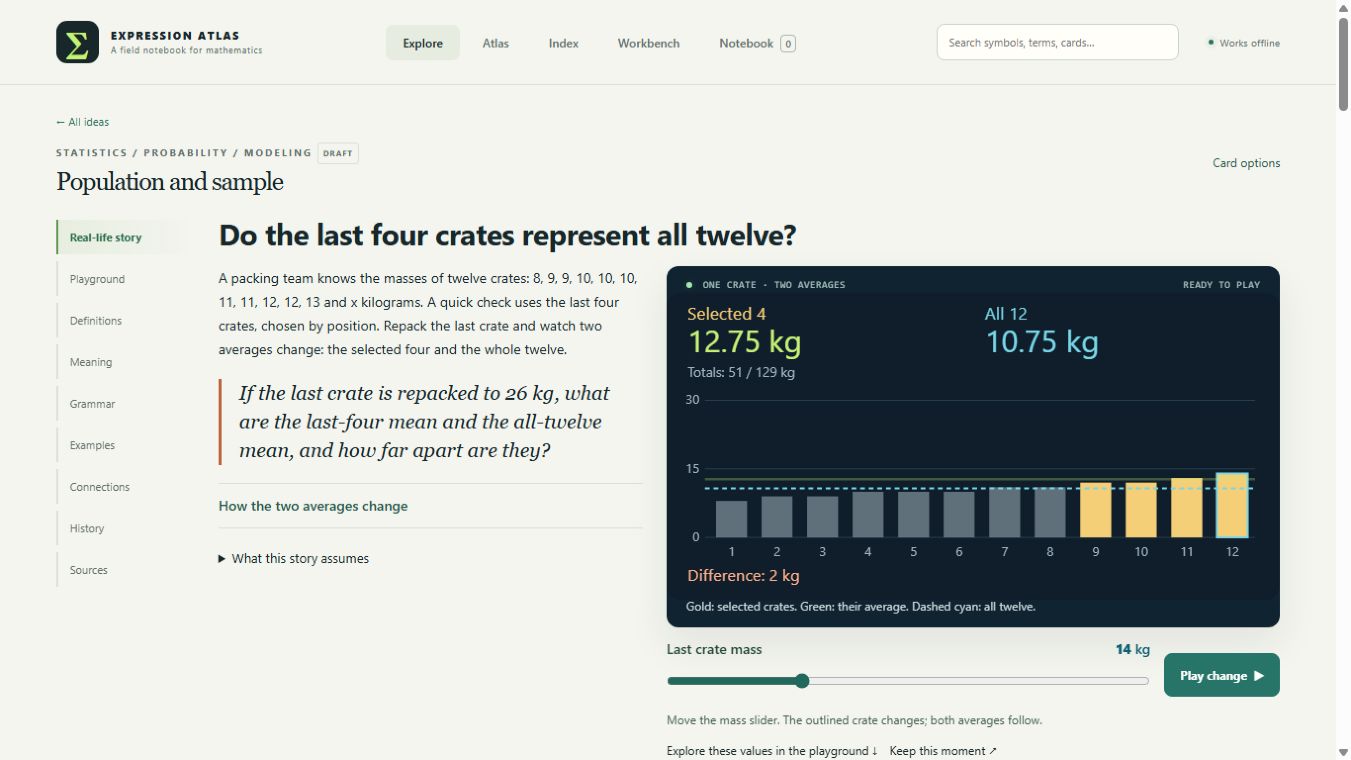Open the Meaning section
Image resolution: width=1351 pixels, height=760 pixels.
pos(122,362)
